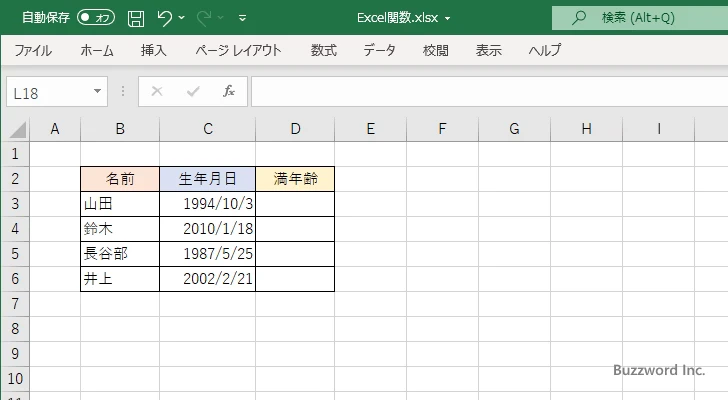Select the cell containing 井上
Viewport: 728px width, 400px height.
click(x=120, y=279)
